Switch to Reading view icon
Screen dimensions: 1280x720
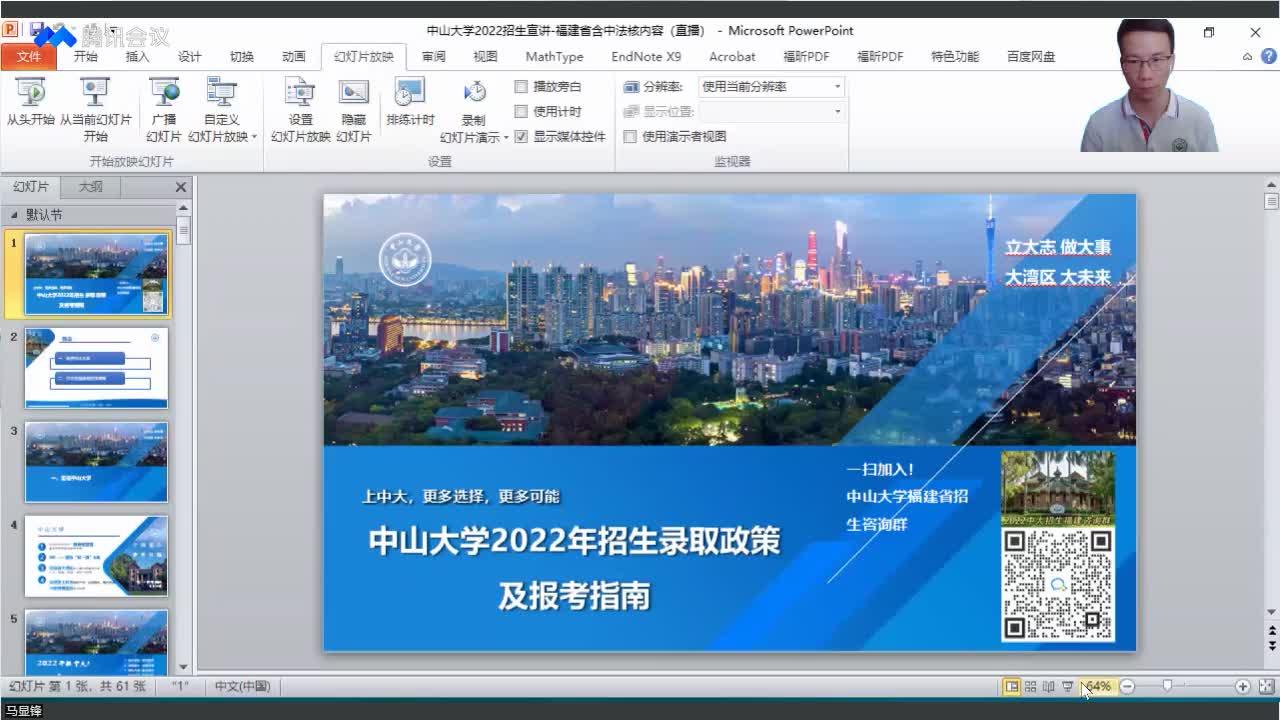click(1048, 687)
